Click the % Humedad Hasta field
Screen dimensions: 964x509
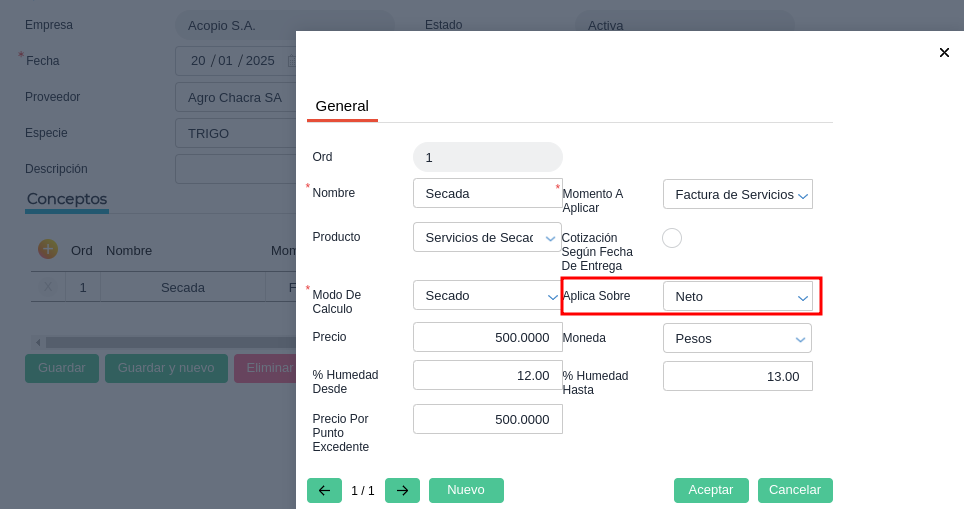pos(737,376)
